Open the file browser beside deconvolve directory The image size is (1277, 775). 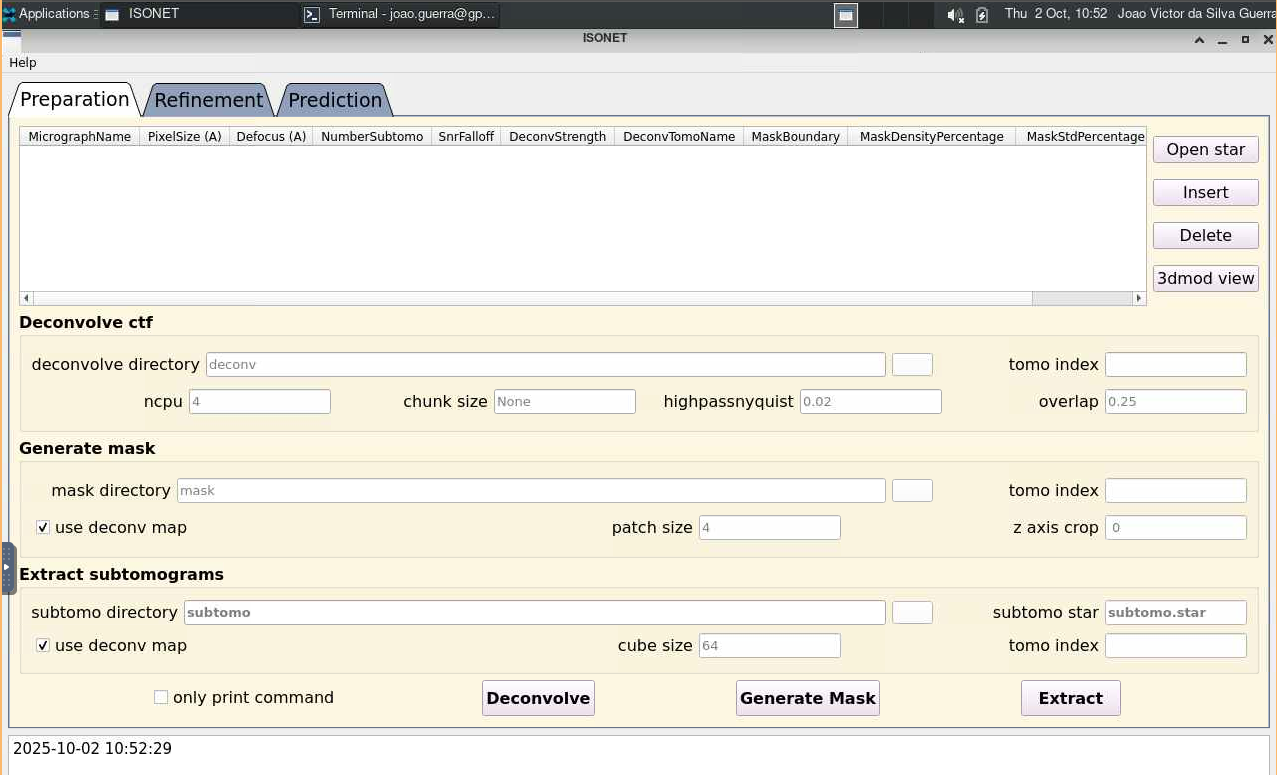tap(911, 364)
